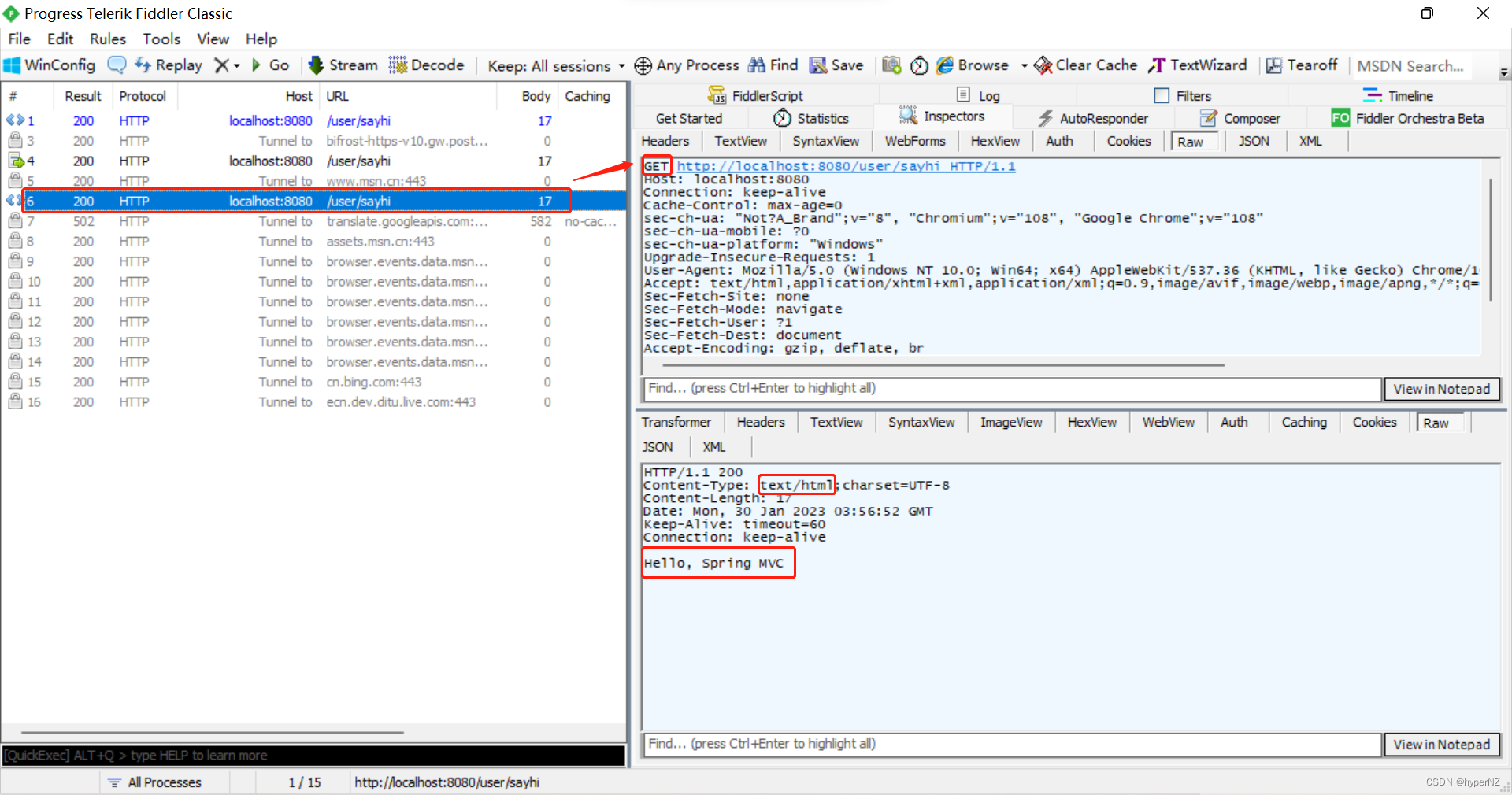Click the screenshot camera toolbar icon
Viewport: 1512px width, 795px height.
pyautogui.click(x=891, y=65)
